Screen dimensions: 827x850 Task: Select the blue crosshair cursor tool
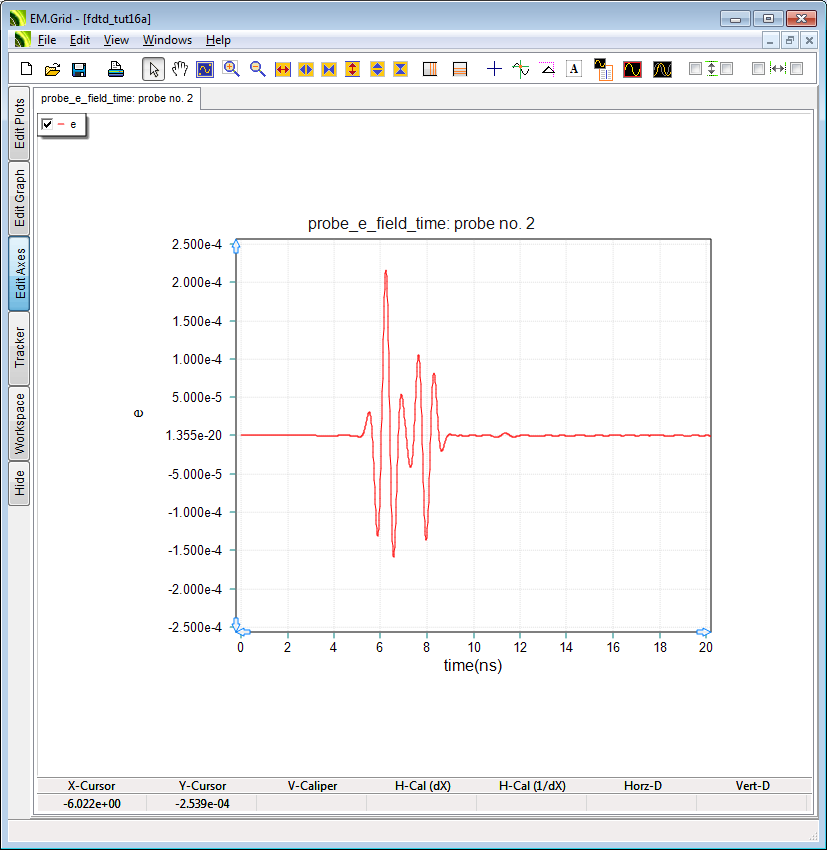click(494, 69)
